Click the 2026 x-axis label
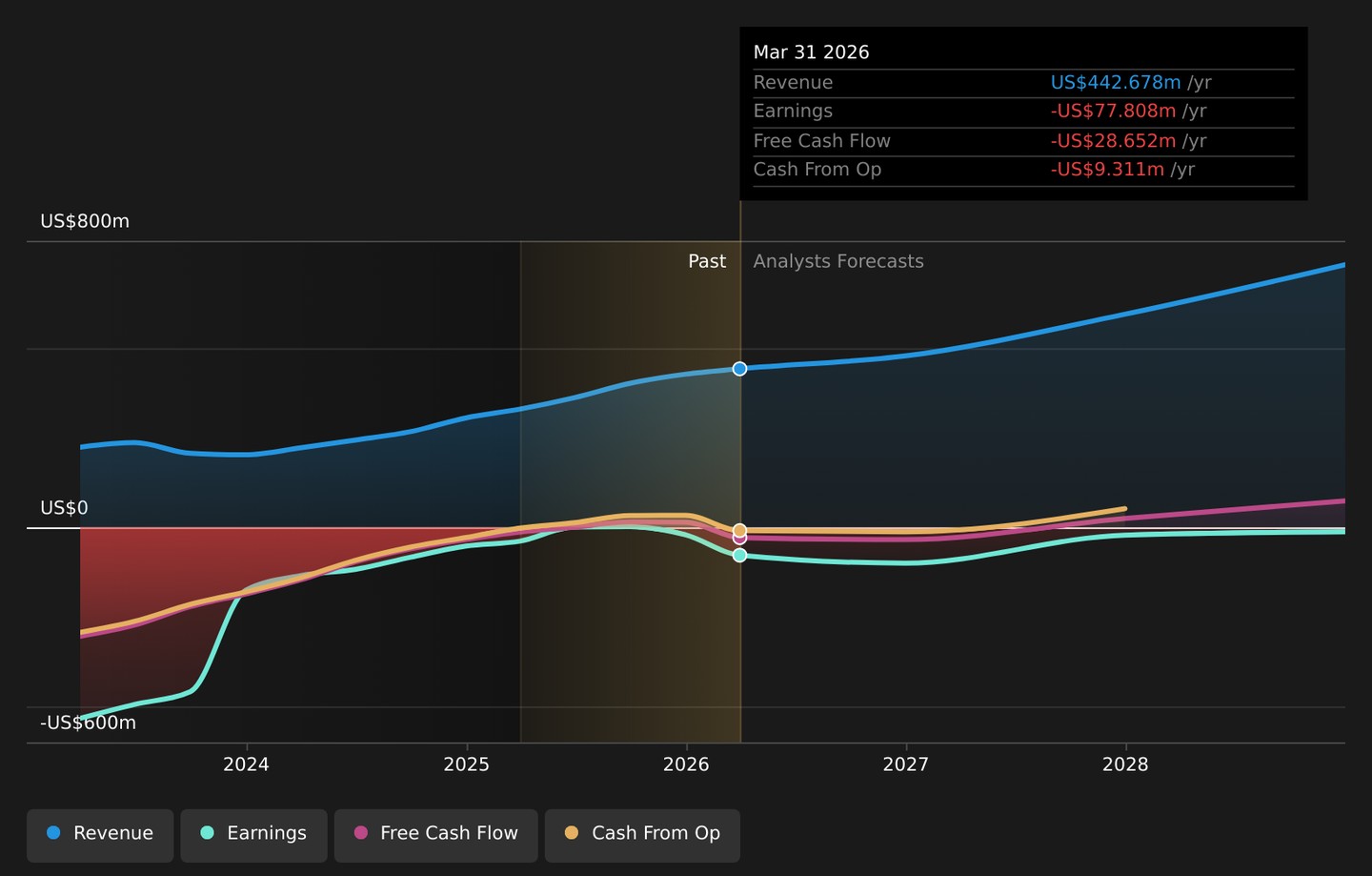Viewport: 1372px width, 876px height. click(x=686, y=764)
